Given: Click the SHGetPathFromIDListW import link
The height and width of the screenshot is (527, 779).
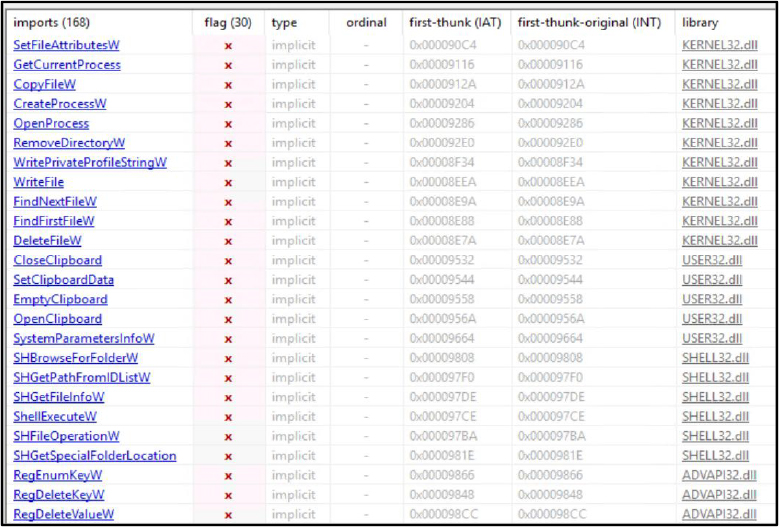Looking at the screenshot, I should 82,377.
